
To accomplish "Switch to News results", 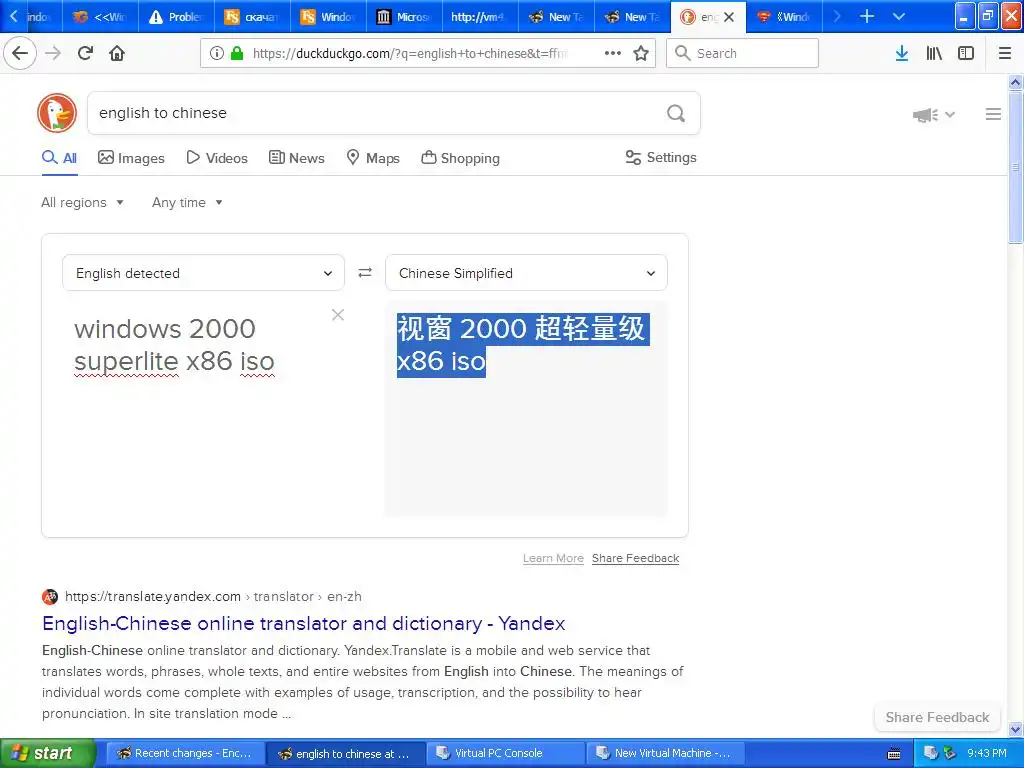I will [296, 158].
